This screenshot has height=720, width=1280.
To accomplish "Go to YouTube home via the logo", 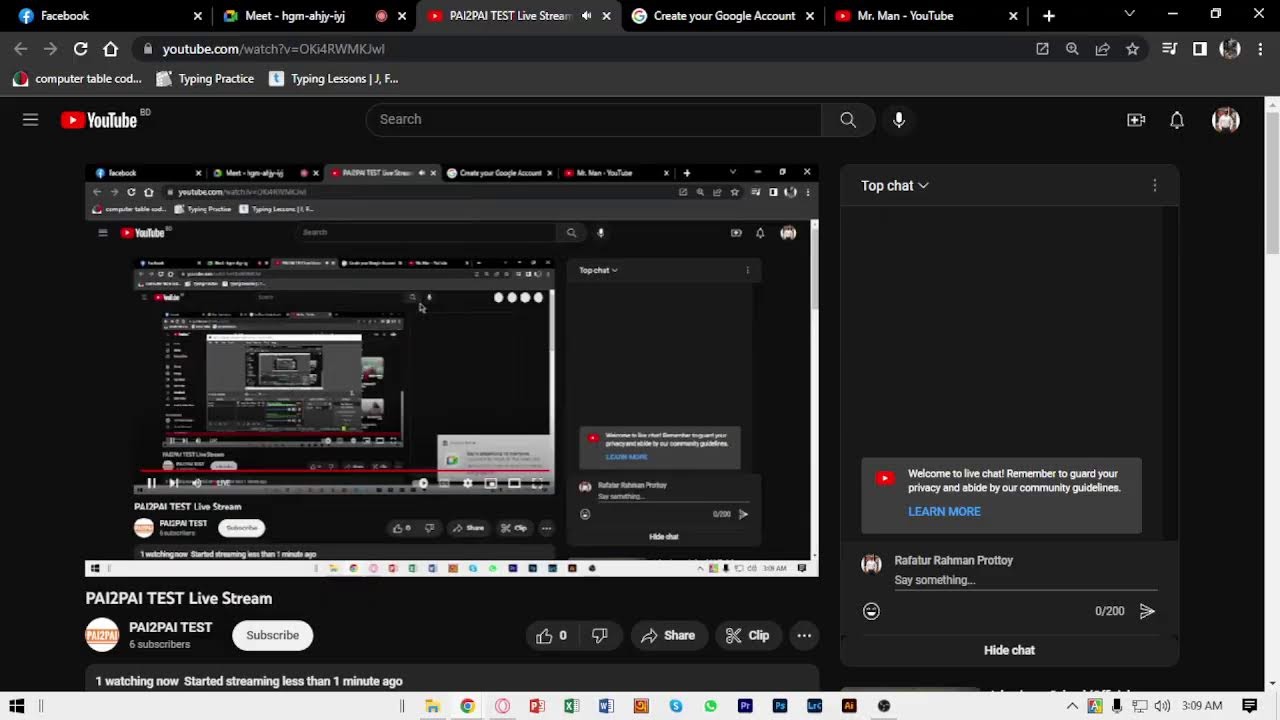I will 99,120.
